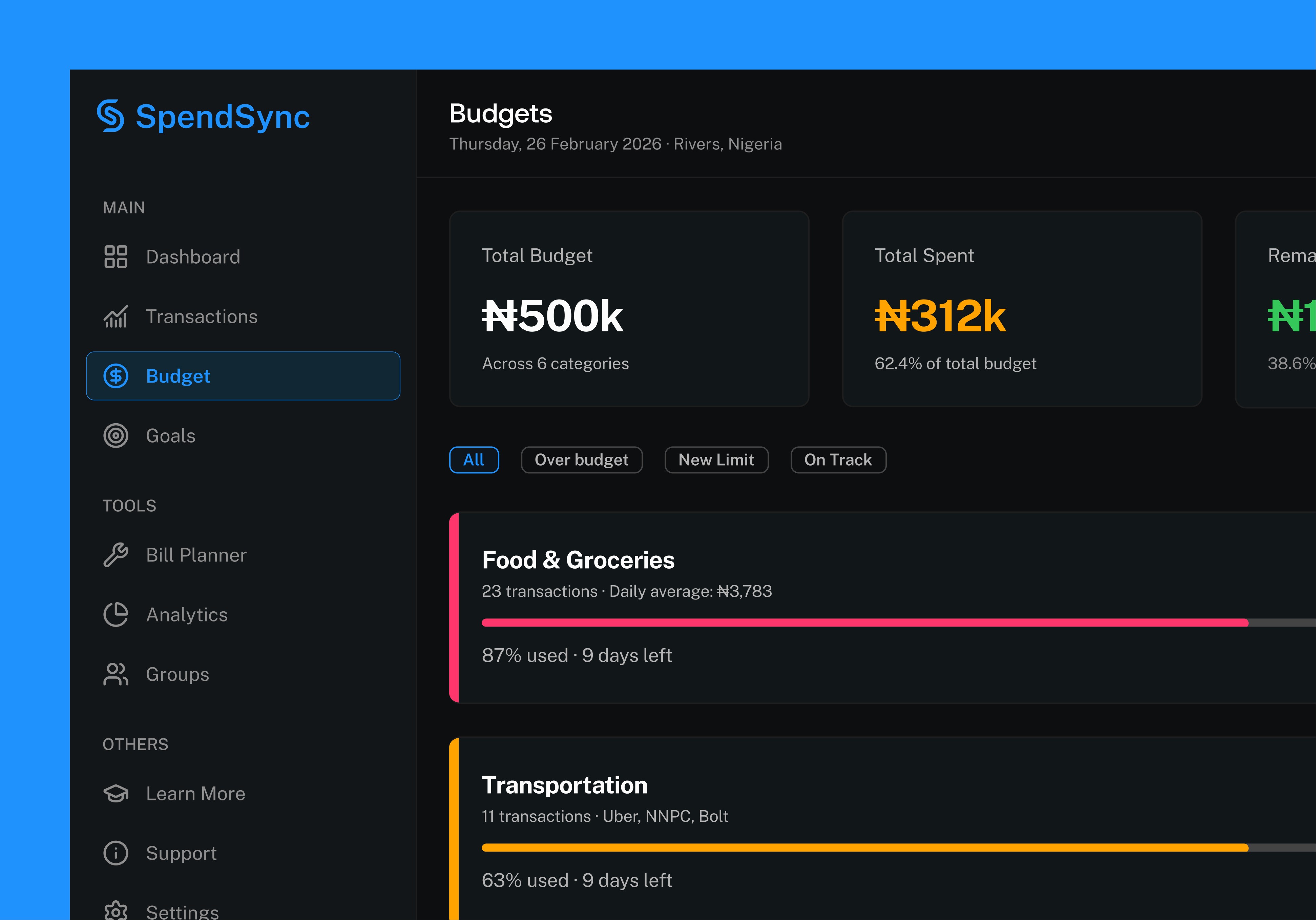Click the Transactions chart icon
Image resolution: width=1316 pixels, height=920 pixels.
click(x=116, y=316)
